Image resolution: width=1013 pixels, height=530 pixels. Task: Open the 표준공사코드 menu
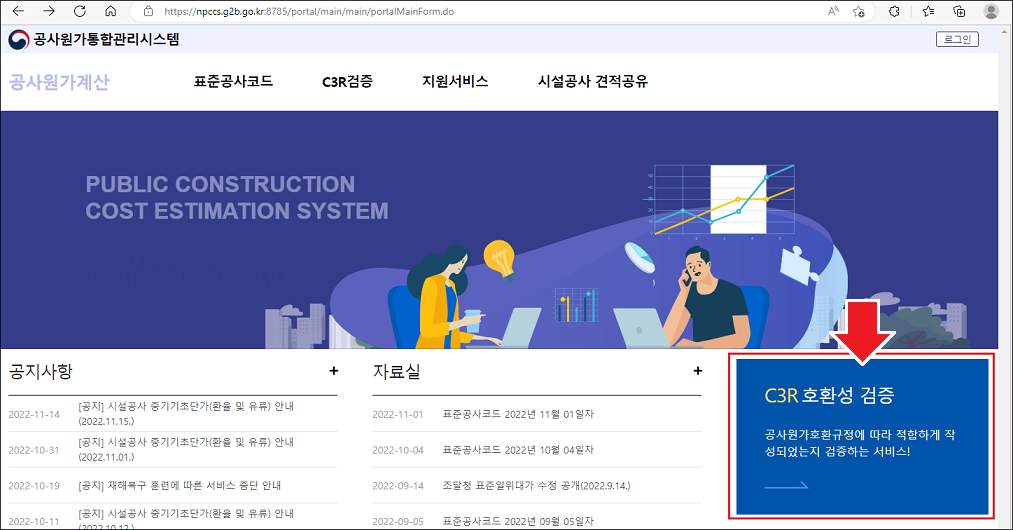[233, 81]
